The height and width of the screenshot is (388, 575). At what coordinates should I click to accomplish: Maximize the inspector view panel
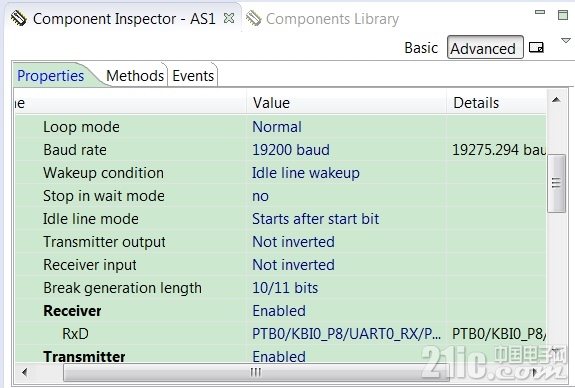click(563, 15)
